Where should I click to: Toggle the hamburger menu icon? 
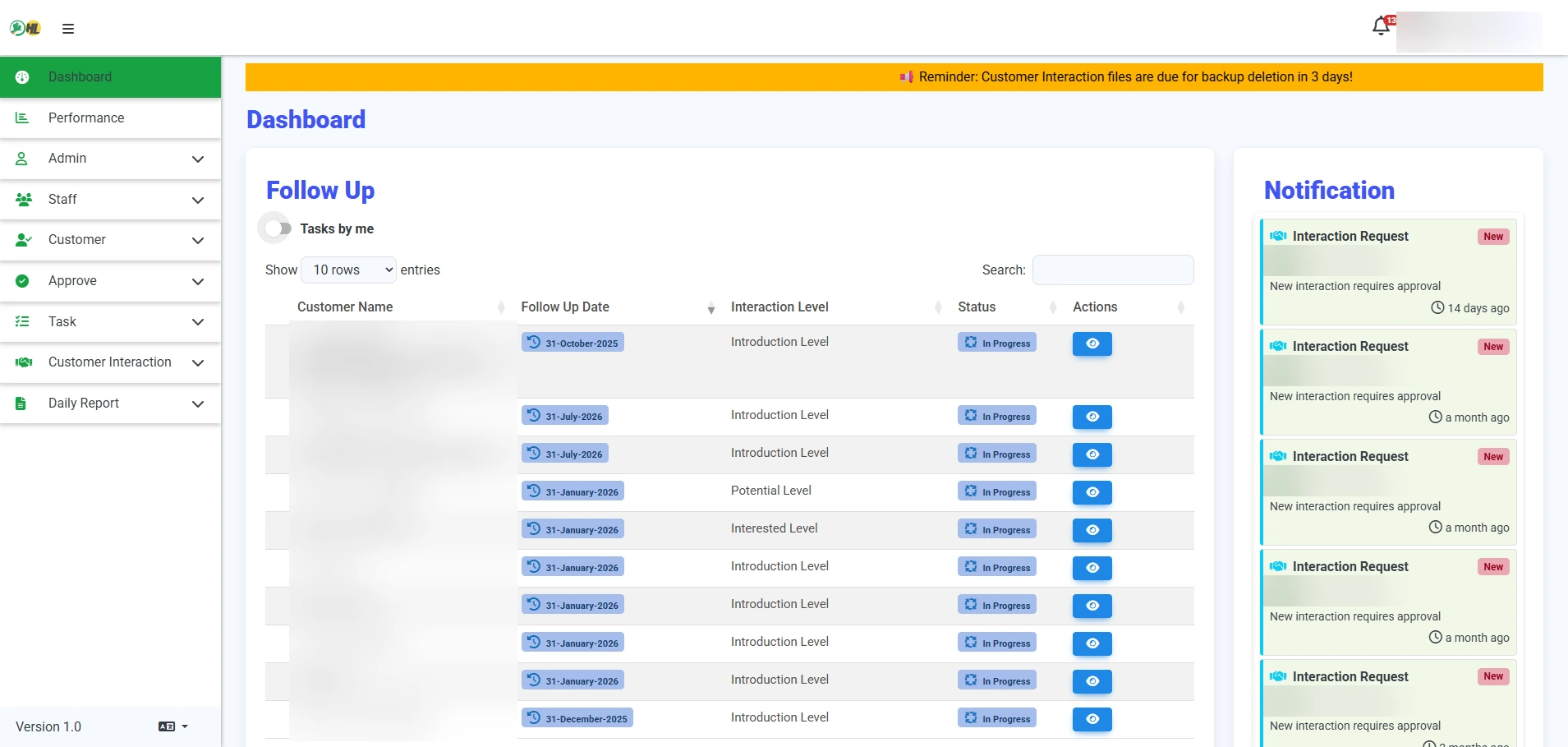coord(68,29)
